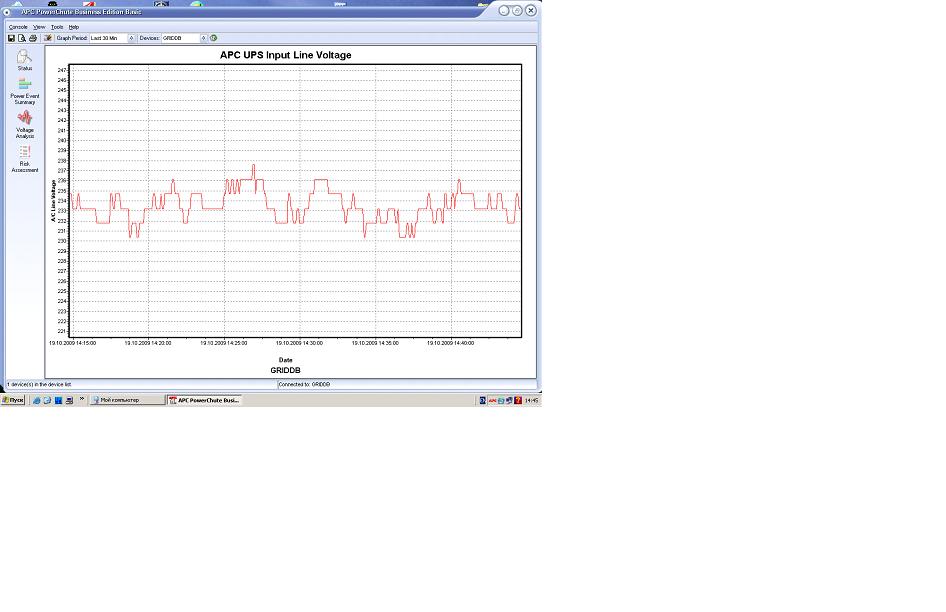Click the APC title bar system icon
The image size is (946, 612).
coord(7,11)
